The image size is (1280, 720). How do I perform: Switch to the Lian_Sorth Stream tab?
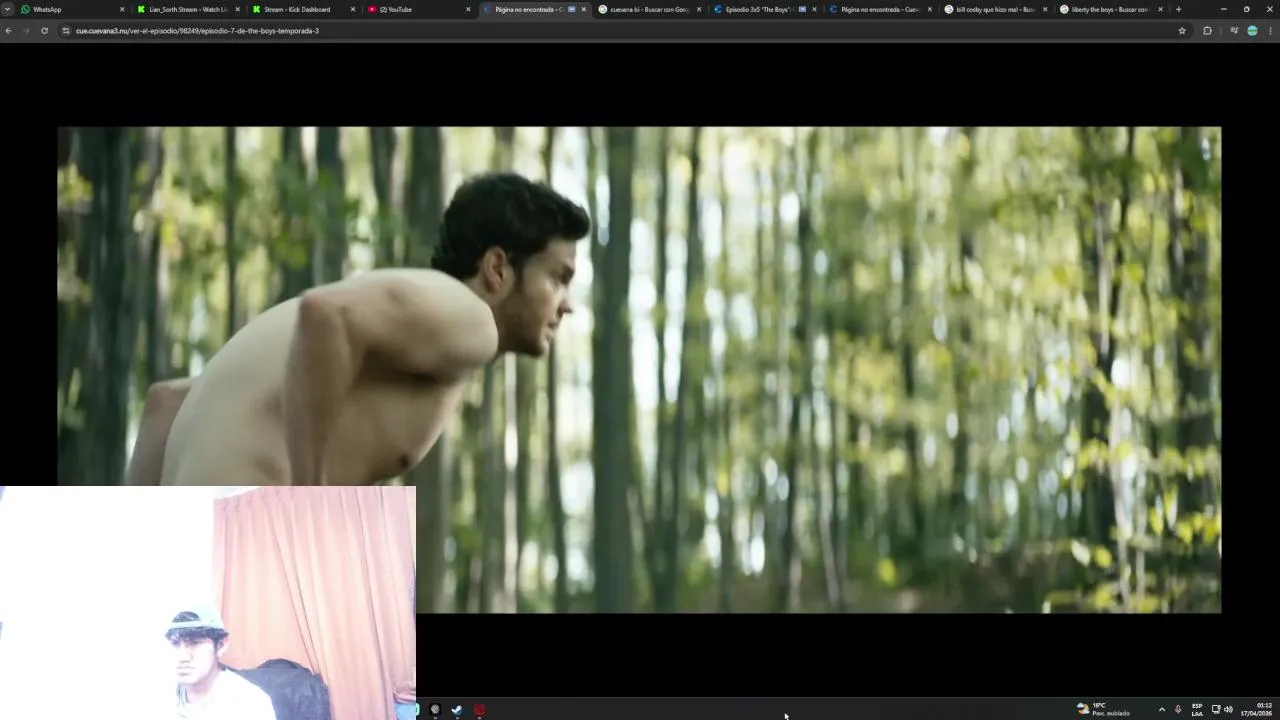188,9
